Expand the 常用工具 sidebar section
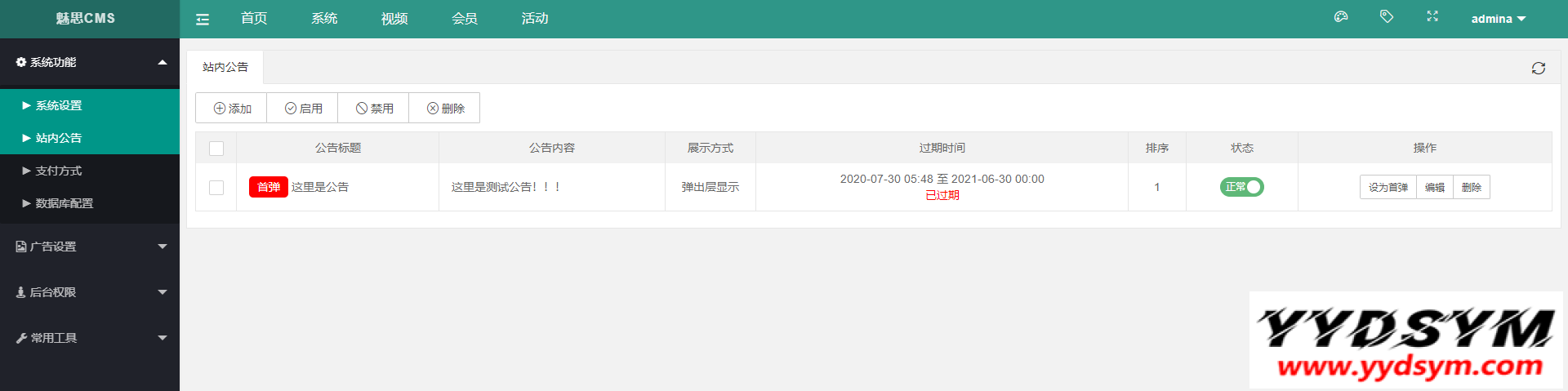The width and height of the screenshot is (1568, 391). [90, 338]
